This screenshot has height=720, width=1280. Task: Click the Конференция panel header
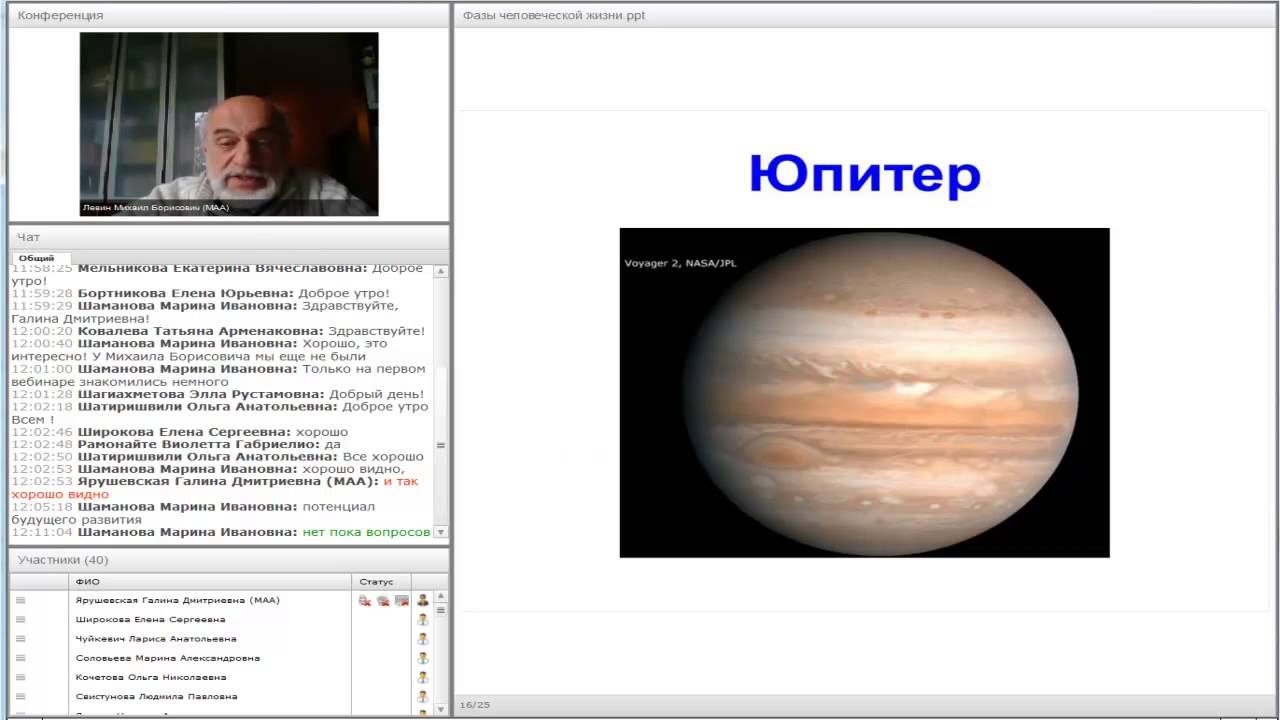[x=228, y=15]
